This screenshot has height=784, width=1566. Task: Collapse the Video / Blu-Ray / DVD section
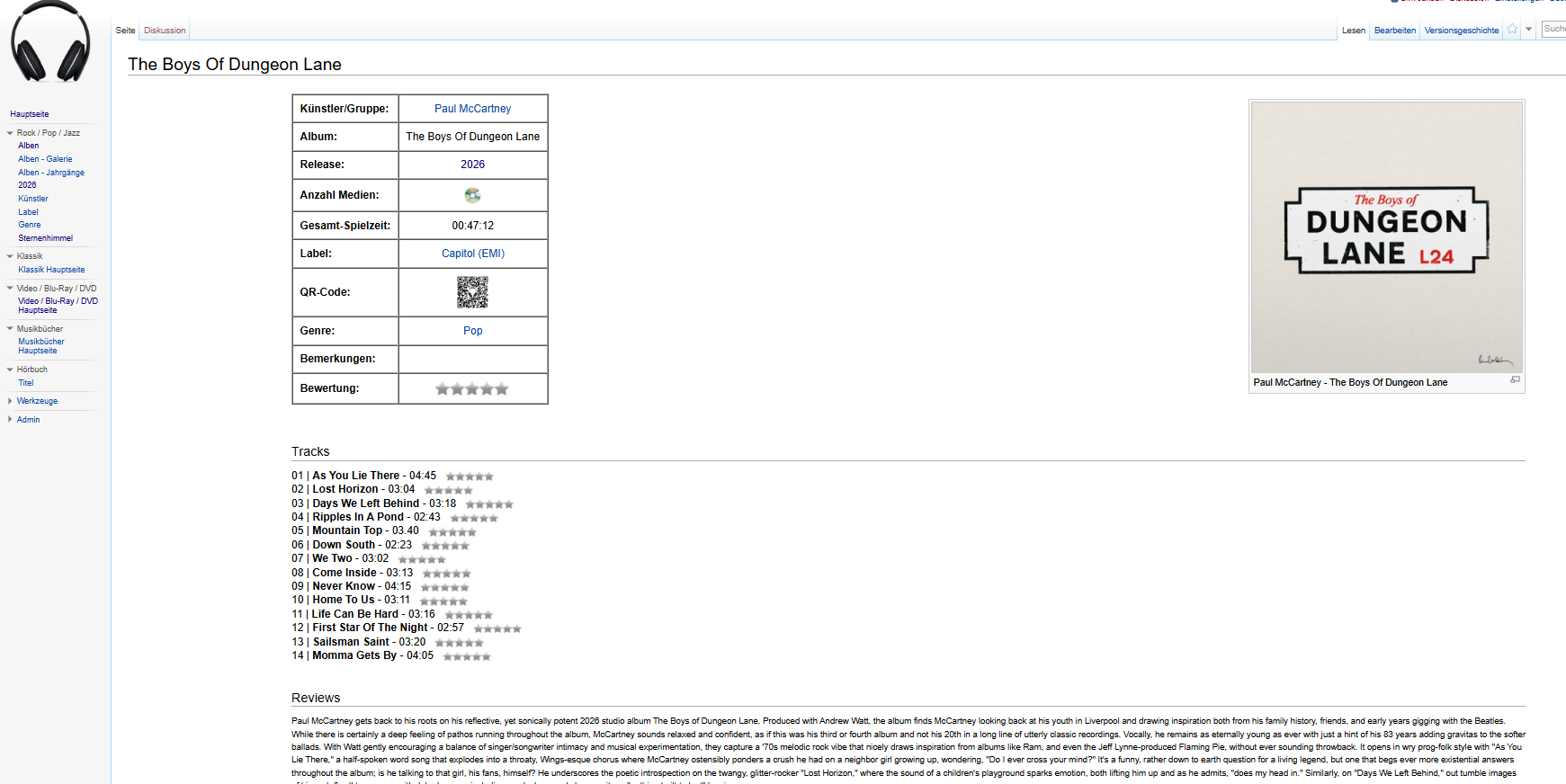click(x=10, y=289)
